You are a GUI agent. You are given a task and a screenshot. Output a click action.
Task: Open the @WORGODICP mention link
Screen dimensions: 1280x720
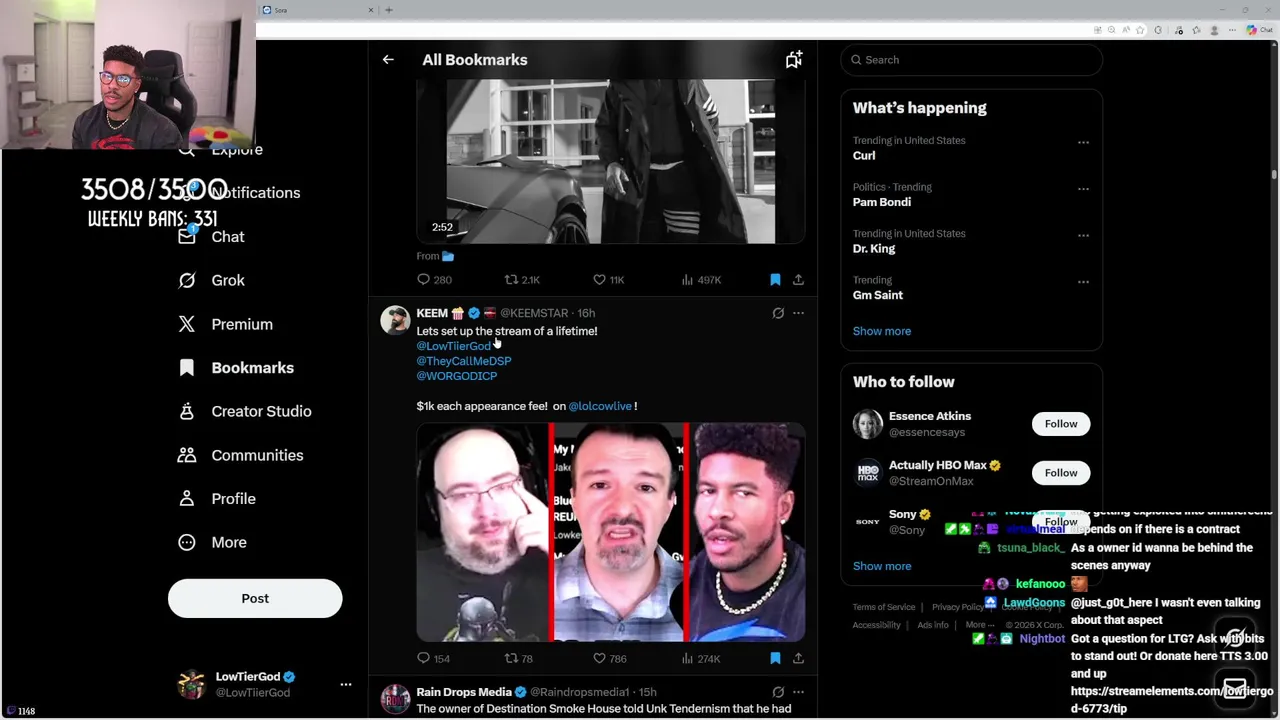coord(456,376)
